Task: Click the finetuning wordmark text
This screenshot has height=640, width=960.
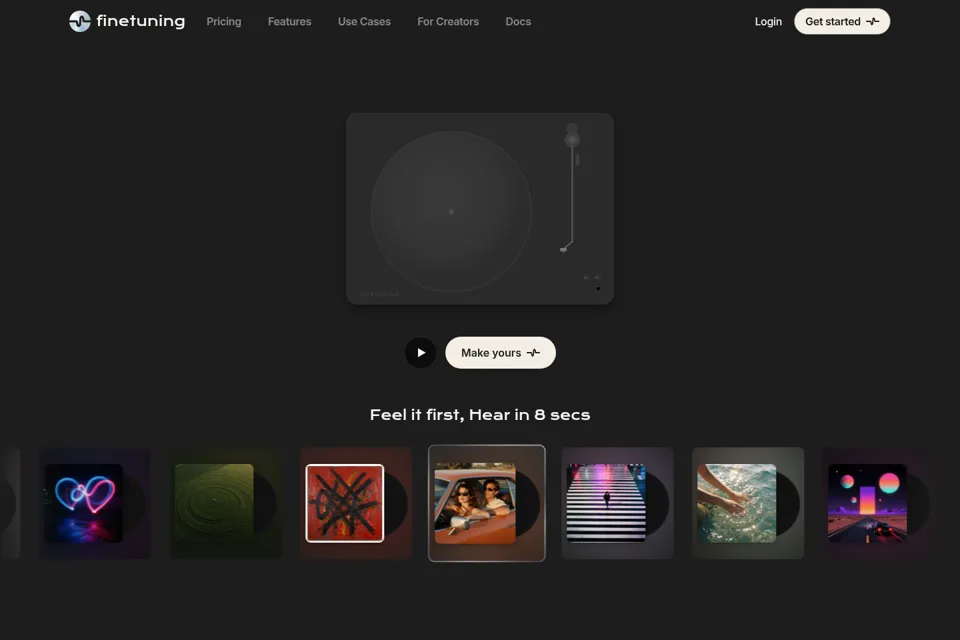Action: pyautogui.click(x=140, y=21)
